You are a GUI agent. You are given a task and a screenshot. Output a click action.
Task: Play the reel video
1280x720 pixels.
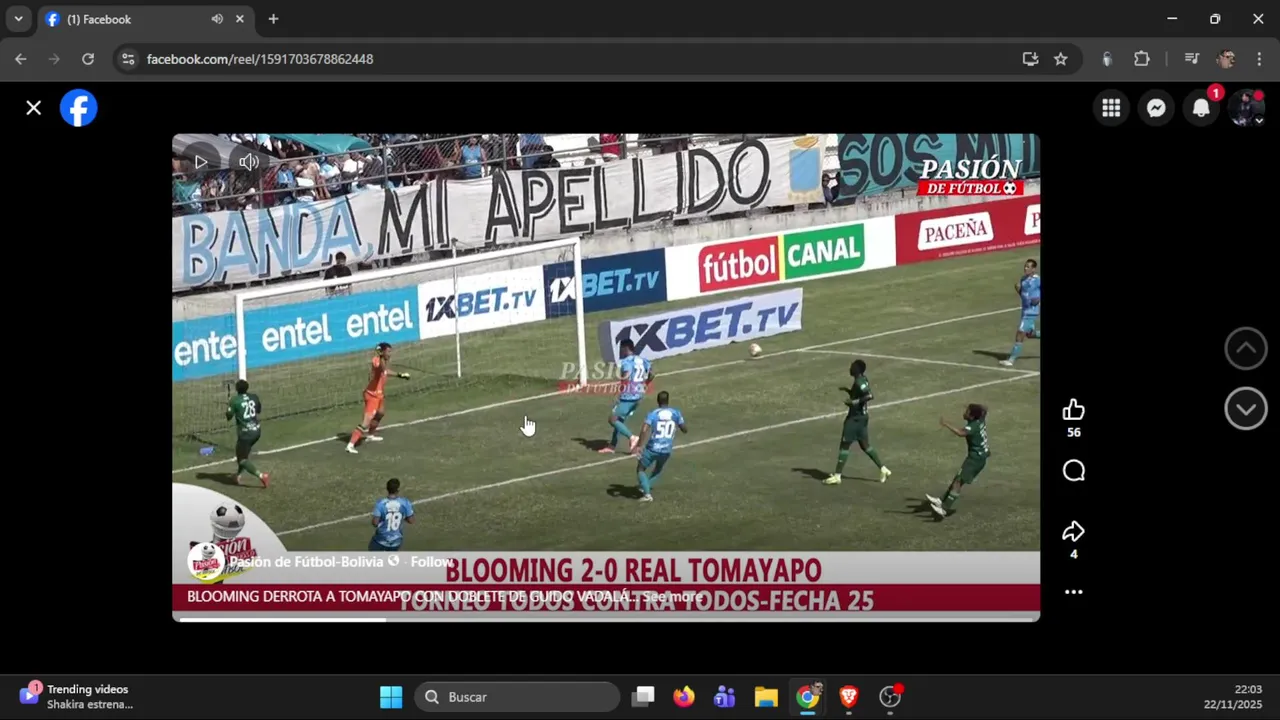201,162
